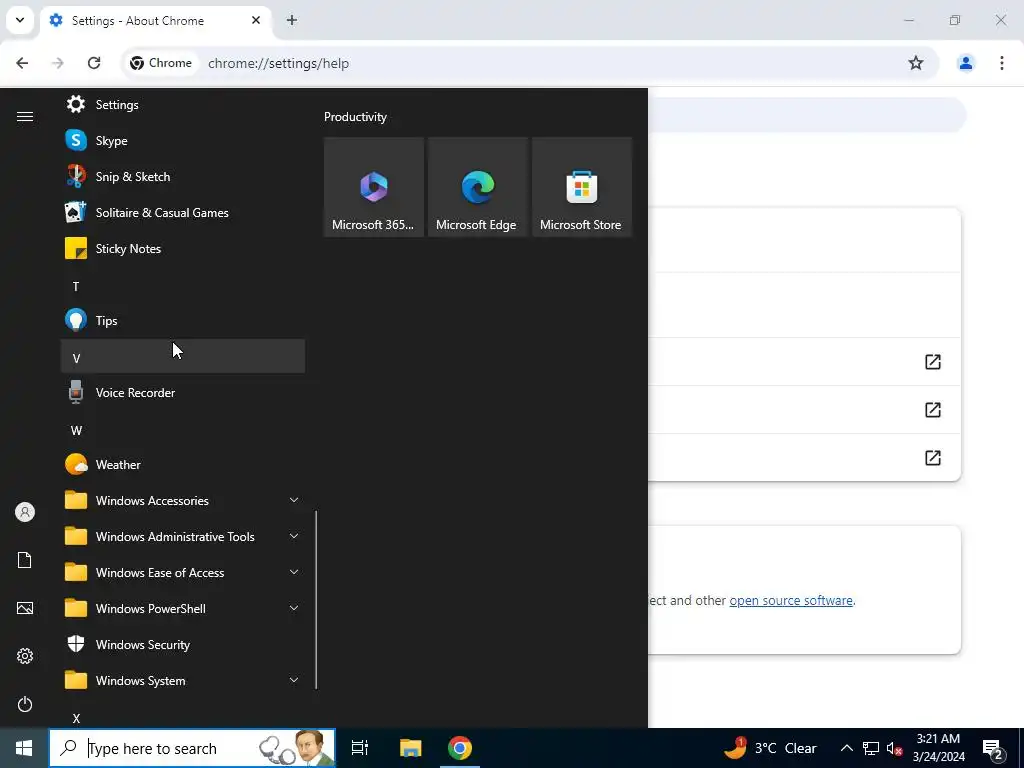Expand Windows Accessories folder
This screenshot has height=768, width=1024.
pyautogui.click(x=183, y=500)
